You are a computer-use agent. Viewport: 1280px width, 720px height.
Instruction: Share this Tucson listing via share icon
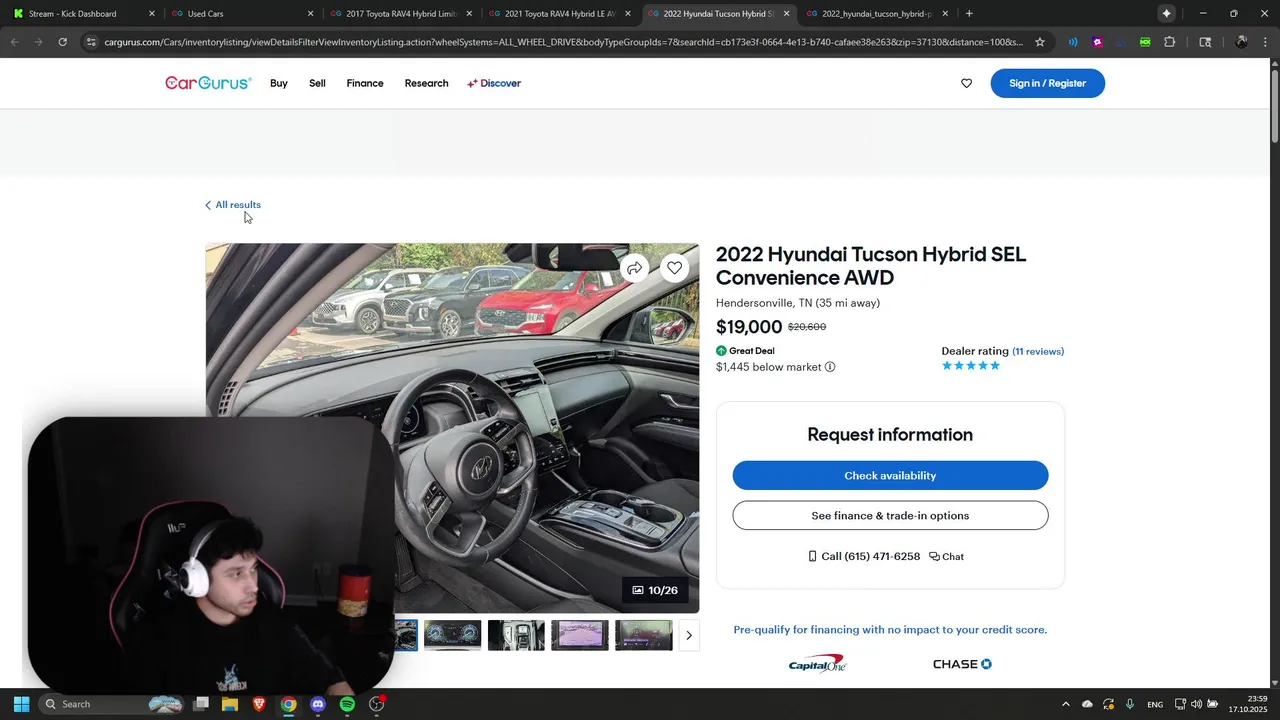[634, 268]
